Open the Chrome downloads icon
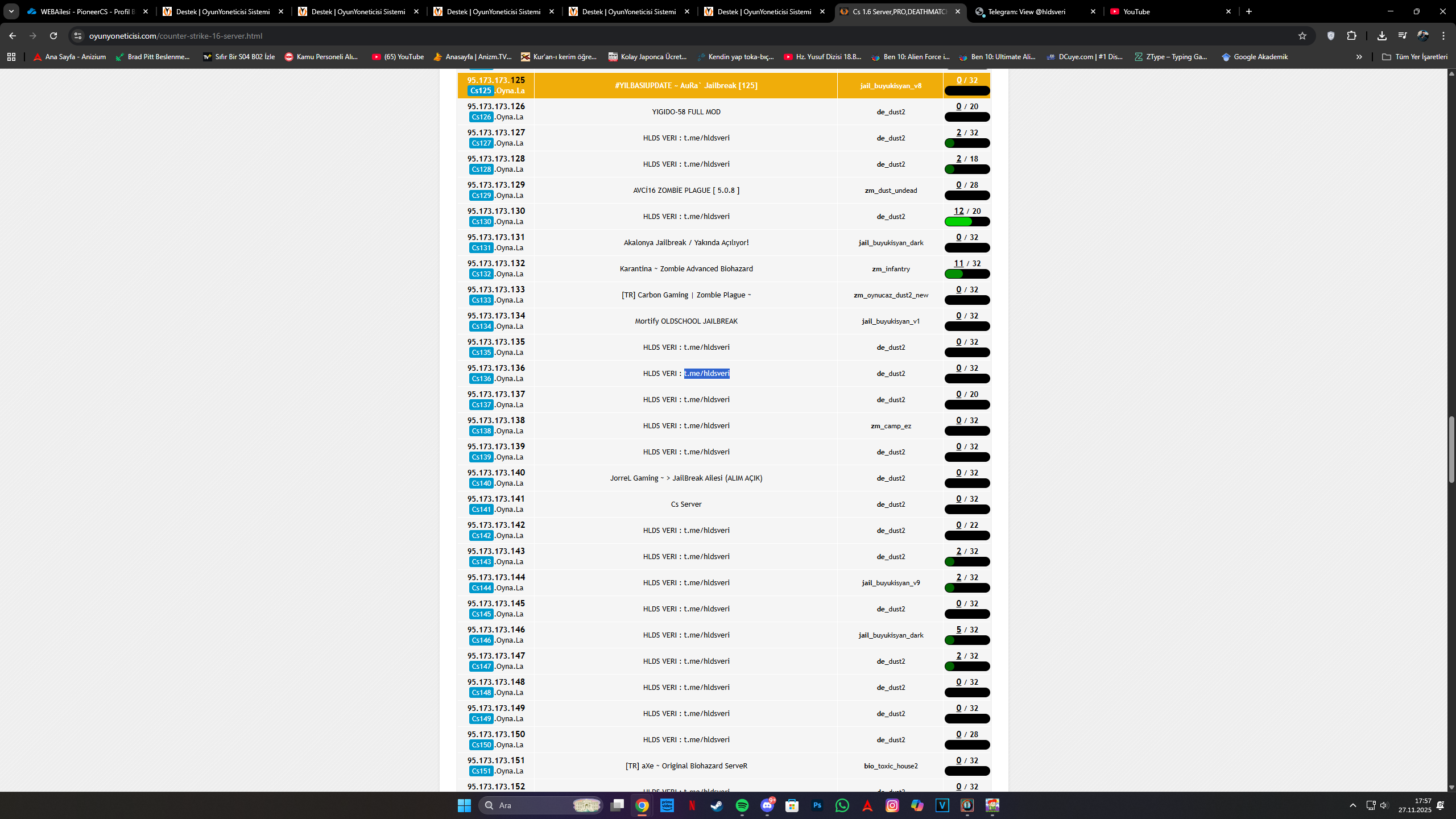 (x=1382, y=36)
